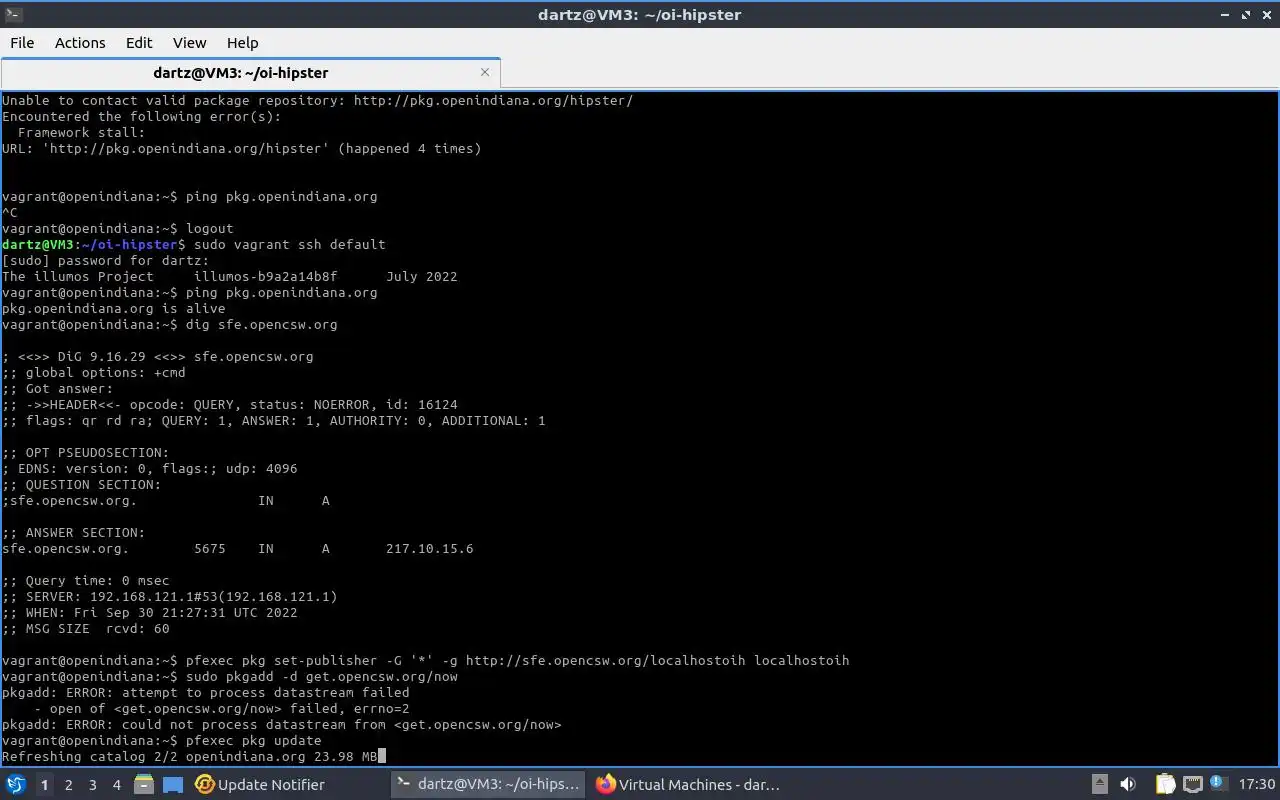
Task: Focus the dartz@VM3 terminal taskbar button
Action: pyautogui.click(x=487, y=785)
